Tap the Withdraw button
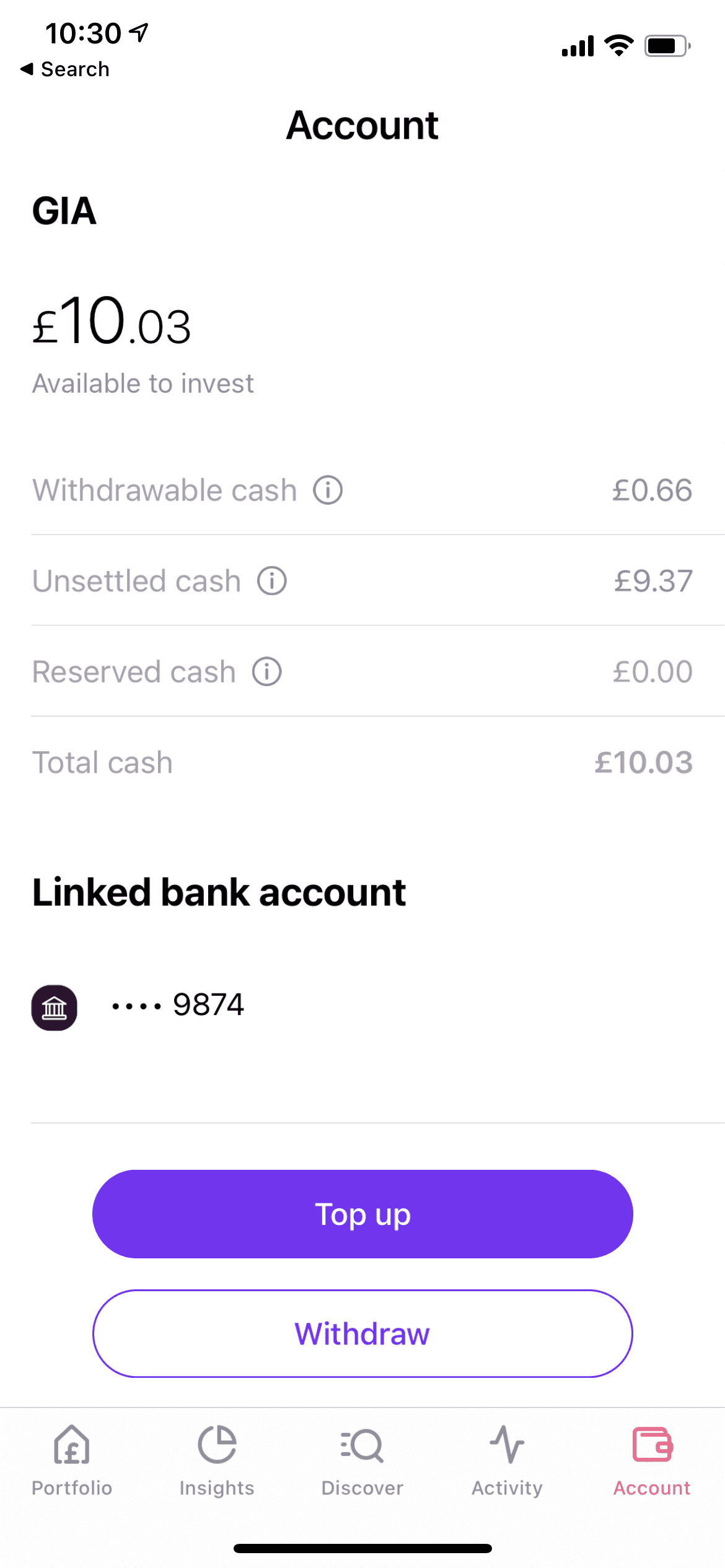 coord(362,1333)
